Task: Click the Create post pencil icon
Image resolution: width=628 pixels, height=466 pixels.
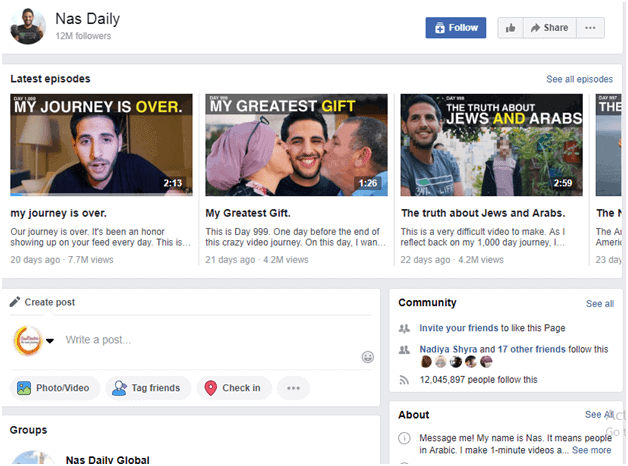Action: tap(15, 302)
